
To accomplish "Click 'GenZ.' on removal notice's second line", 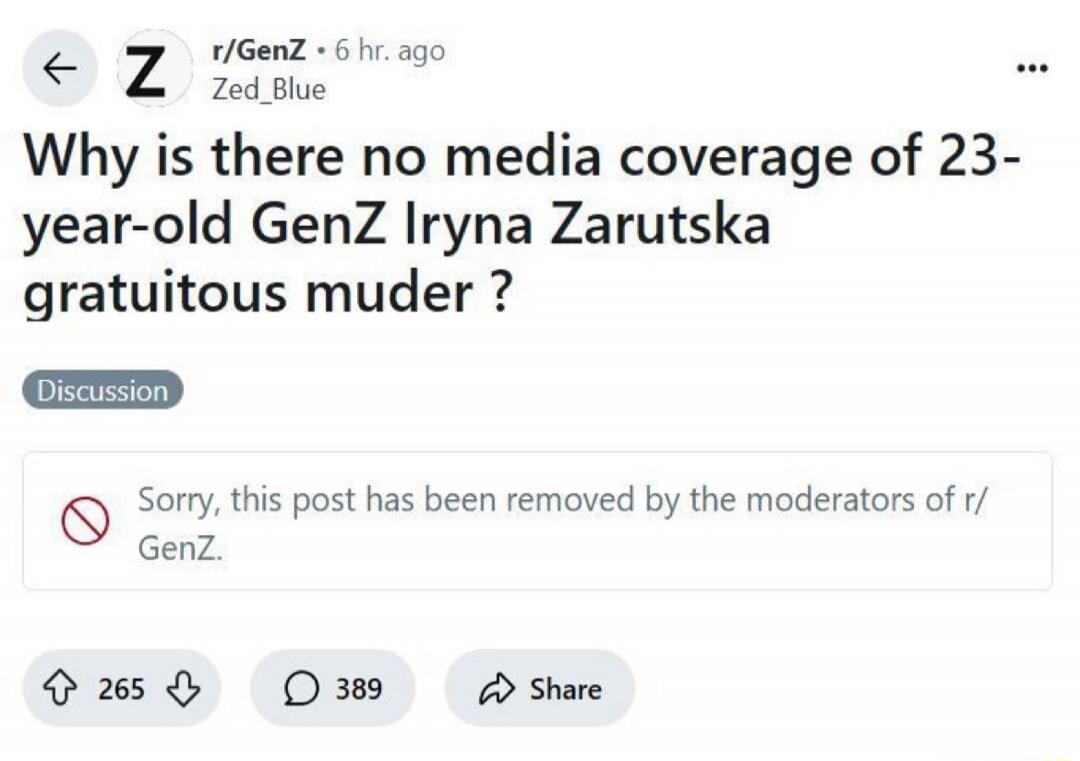I will 180,548.
